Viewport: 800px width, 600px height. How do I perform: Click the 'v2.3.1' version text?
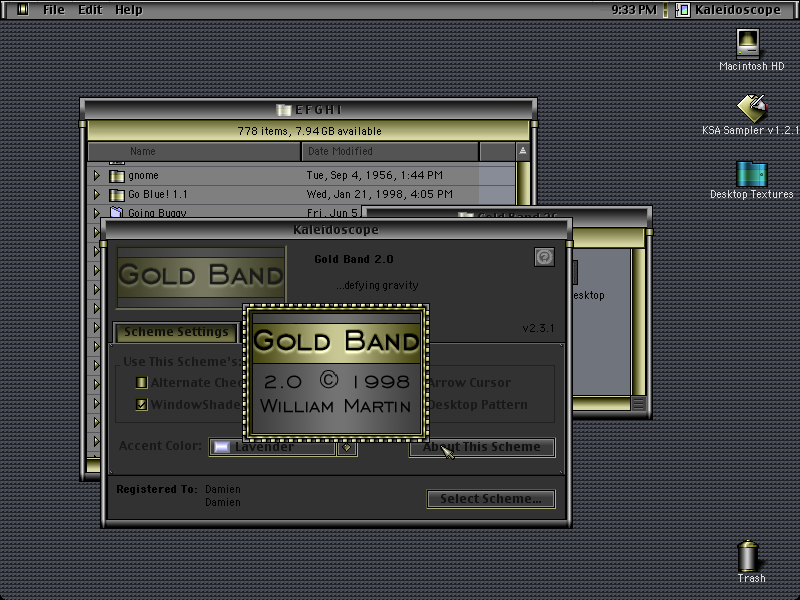tap(538, 328)
